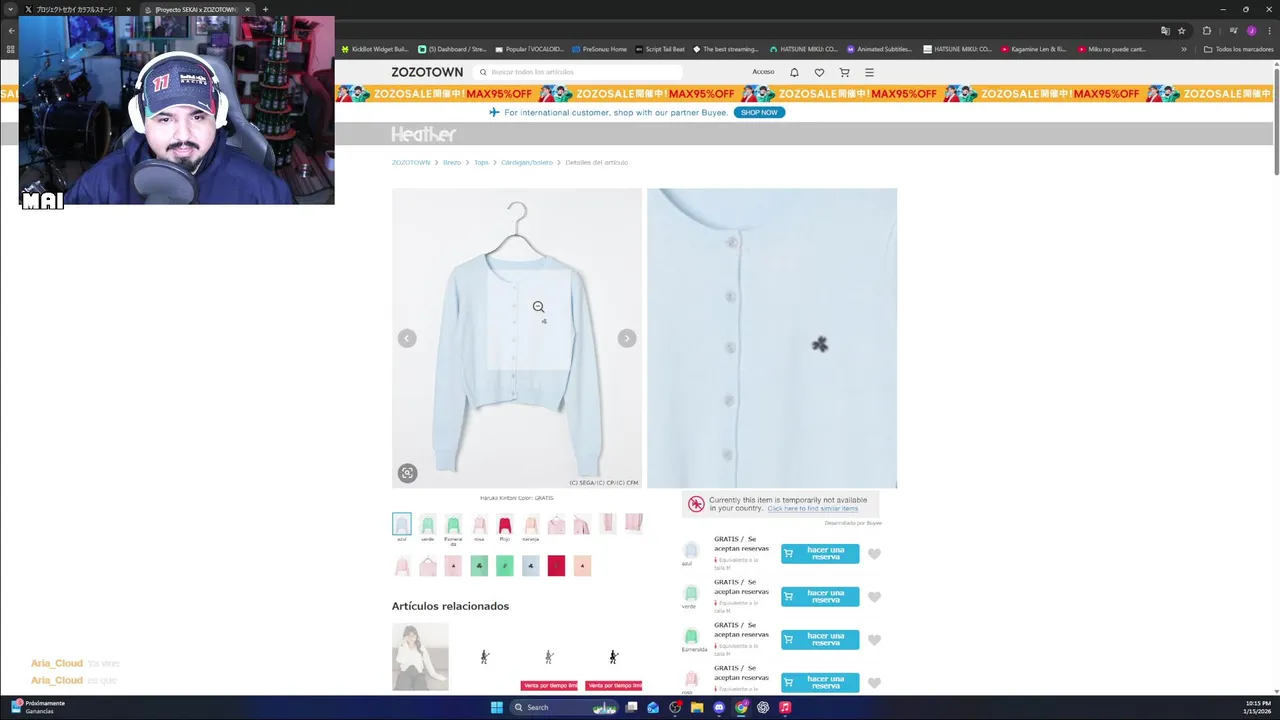Open the Chrome three-dot menu

click(1268, 30)
